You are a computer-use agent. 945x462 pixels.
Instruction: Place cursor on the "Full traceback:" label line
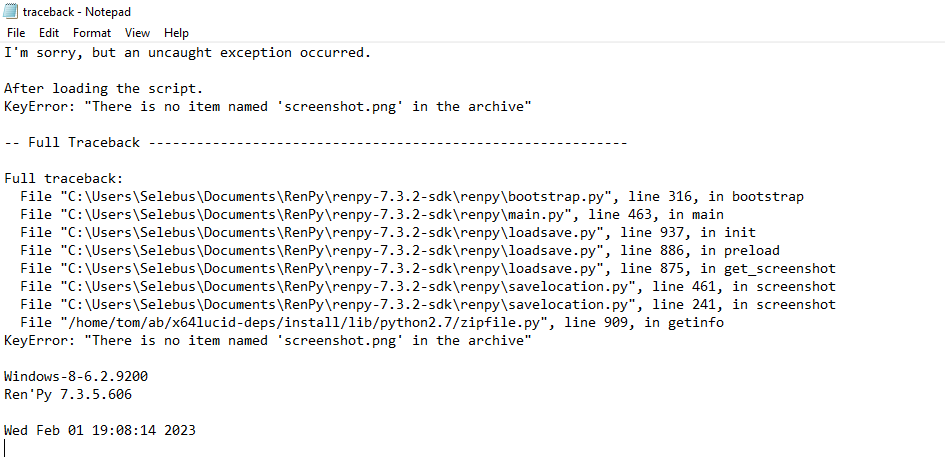64,179
